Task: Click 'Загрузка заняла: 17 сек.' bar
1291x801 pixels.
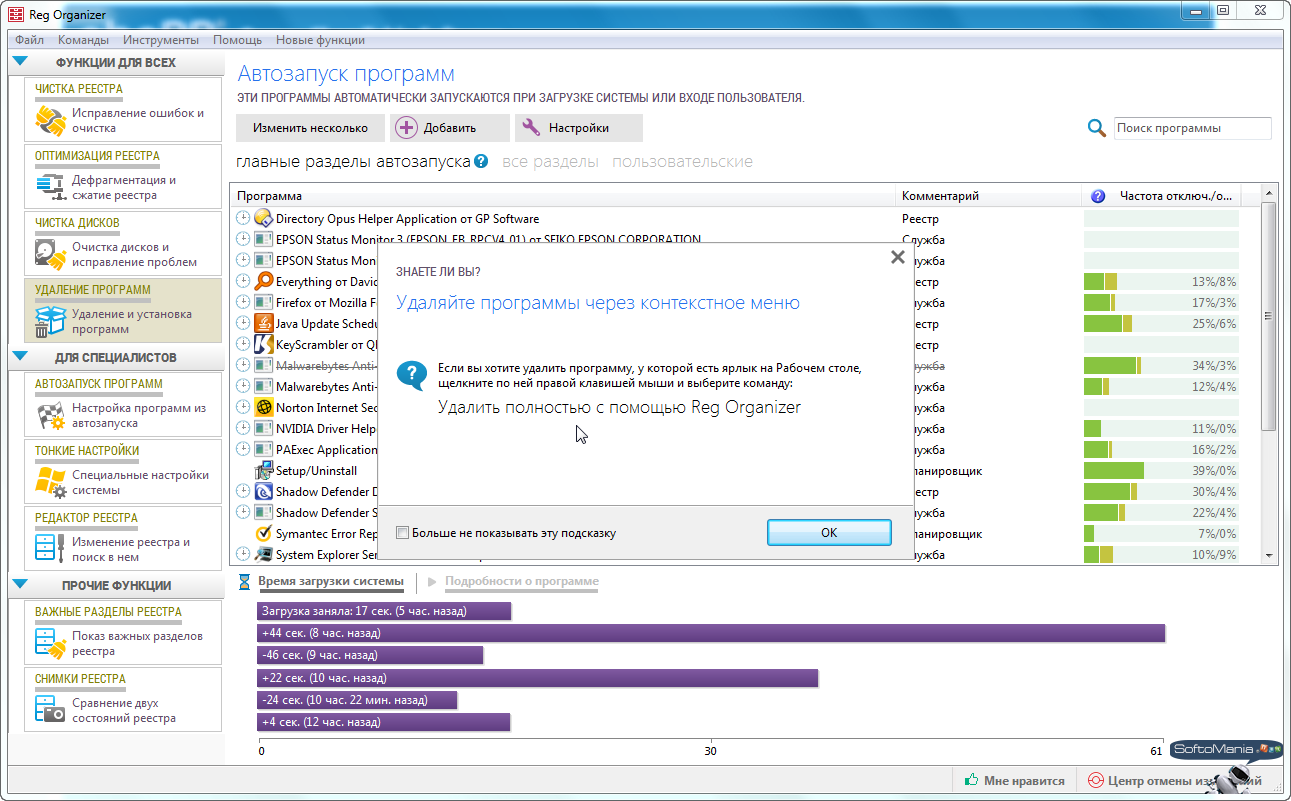Action: [384, 611]
